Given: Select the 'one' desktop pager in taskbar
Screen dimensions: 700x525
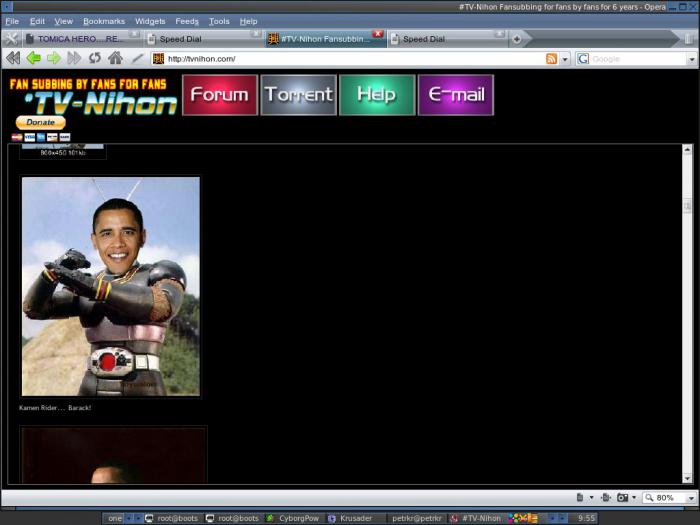Looking at the screenshot, I should pyautogui.click(x=115, y=518).
